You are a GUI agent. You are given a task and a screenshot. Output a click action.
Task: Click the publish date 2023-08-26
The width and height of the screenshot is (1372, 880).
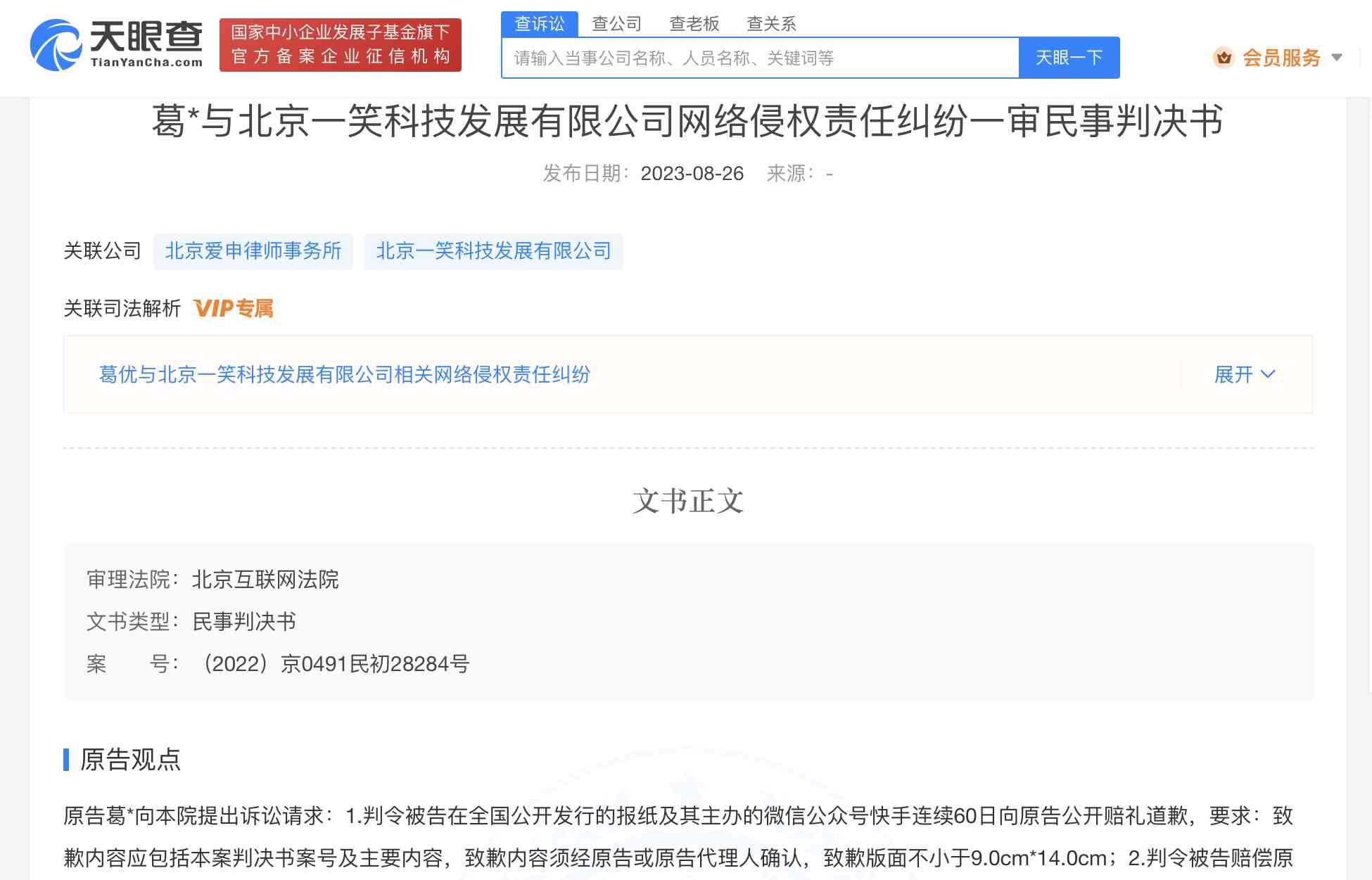point(692,173)
